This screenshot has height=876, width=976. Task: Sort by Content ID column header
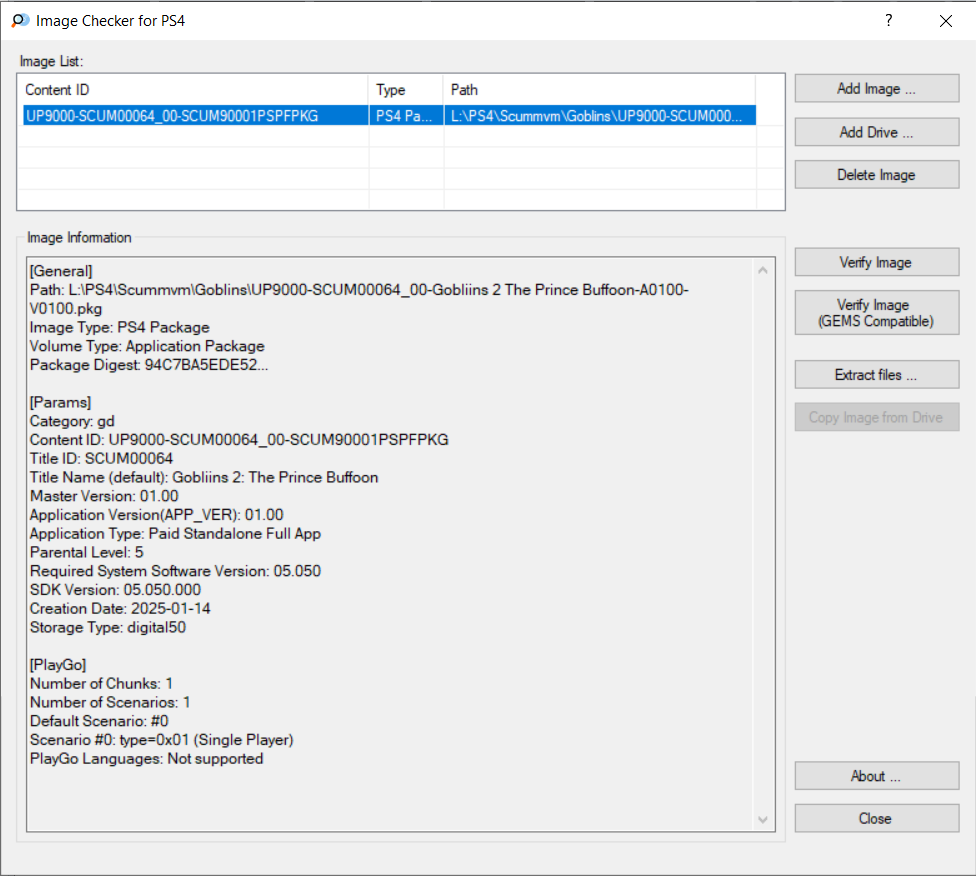[x=194, y=90]
